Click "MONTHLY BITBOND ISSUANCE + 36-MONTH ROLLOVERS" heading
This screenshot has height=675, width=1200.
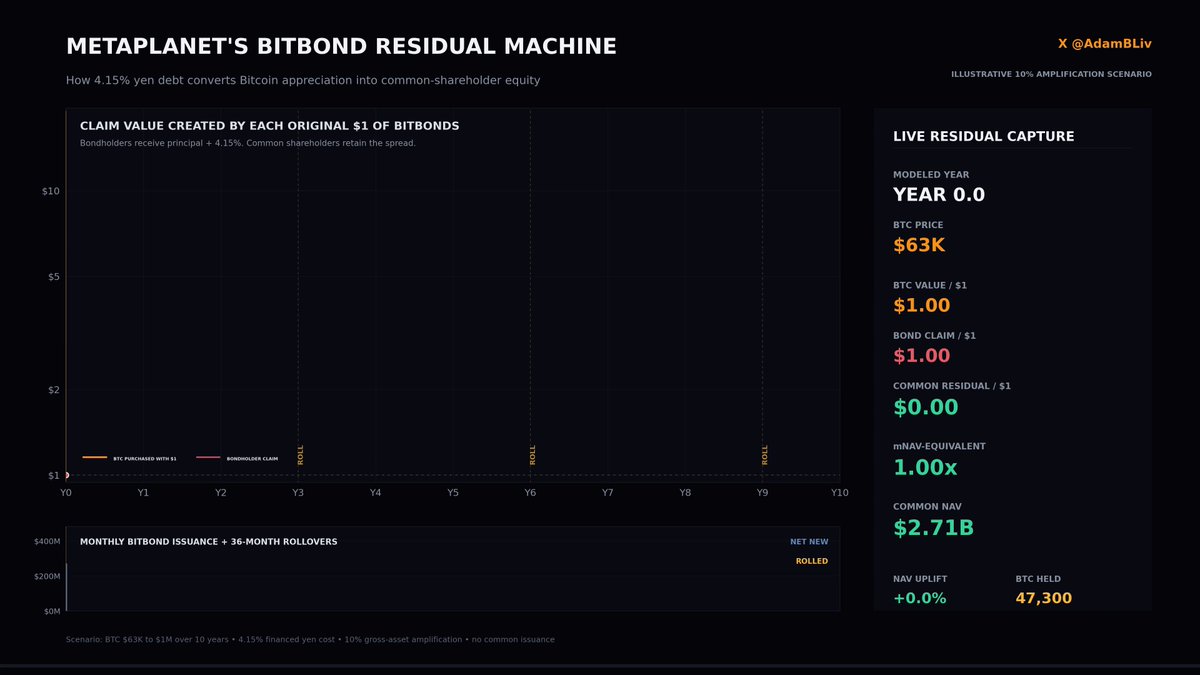pyautogui.click(x=209, y=542)
